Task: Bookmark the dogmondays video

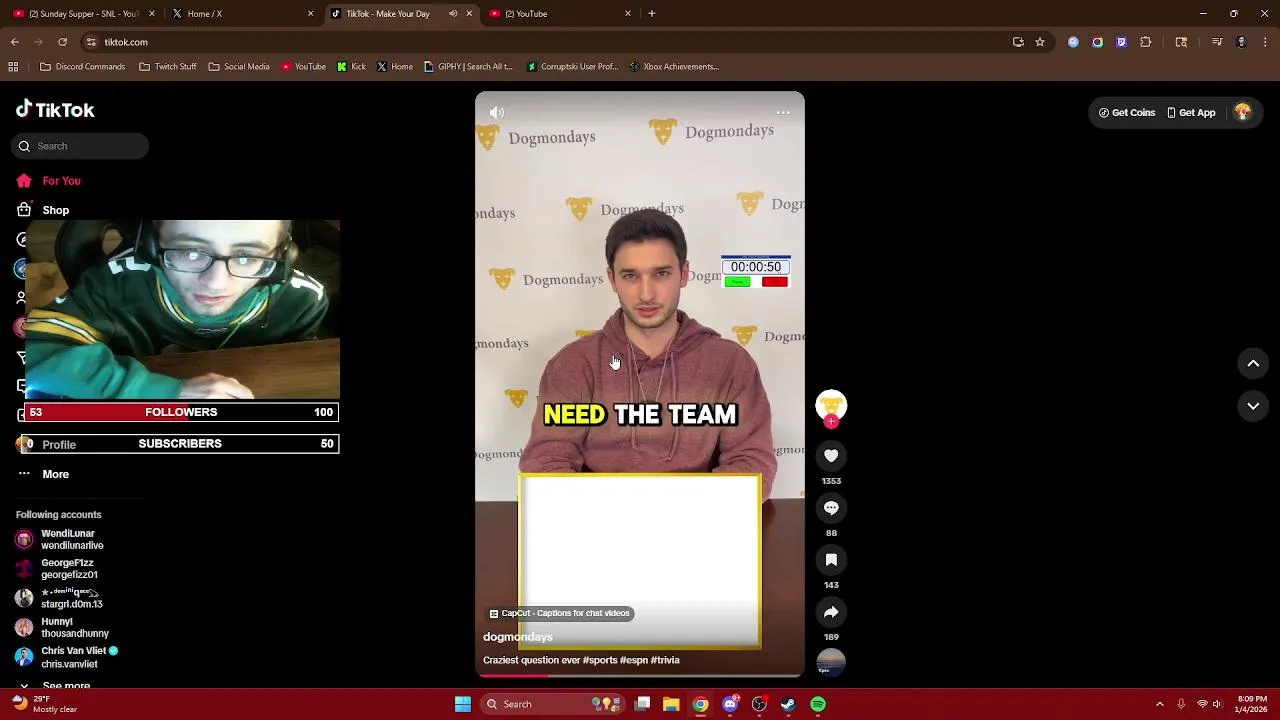Action: pyautogui.click(x=831, y=560)
